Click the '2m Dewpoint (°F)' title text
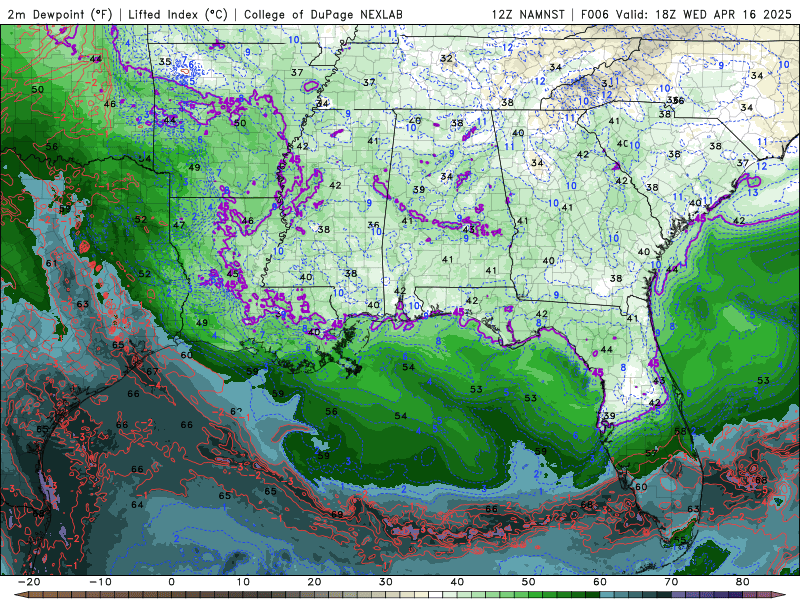Screen dimensions: 800x600 (59, 14)
